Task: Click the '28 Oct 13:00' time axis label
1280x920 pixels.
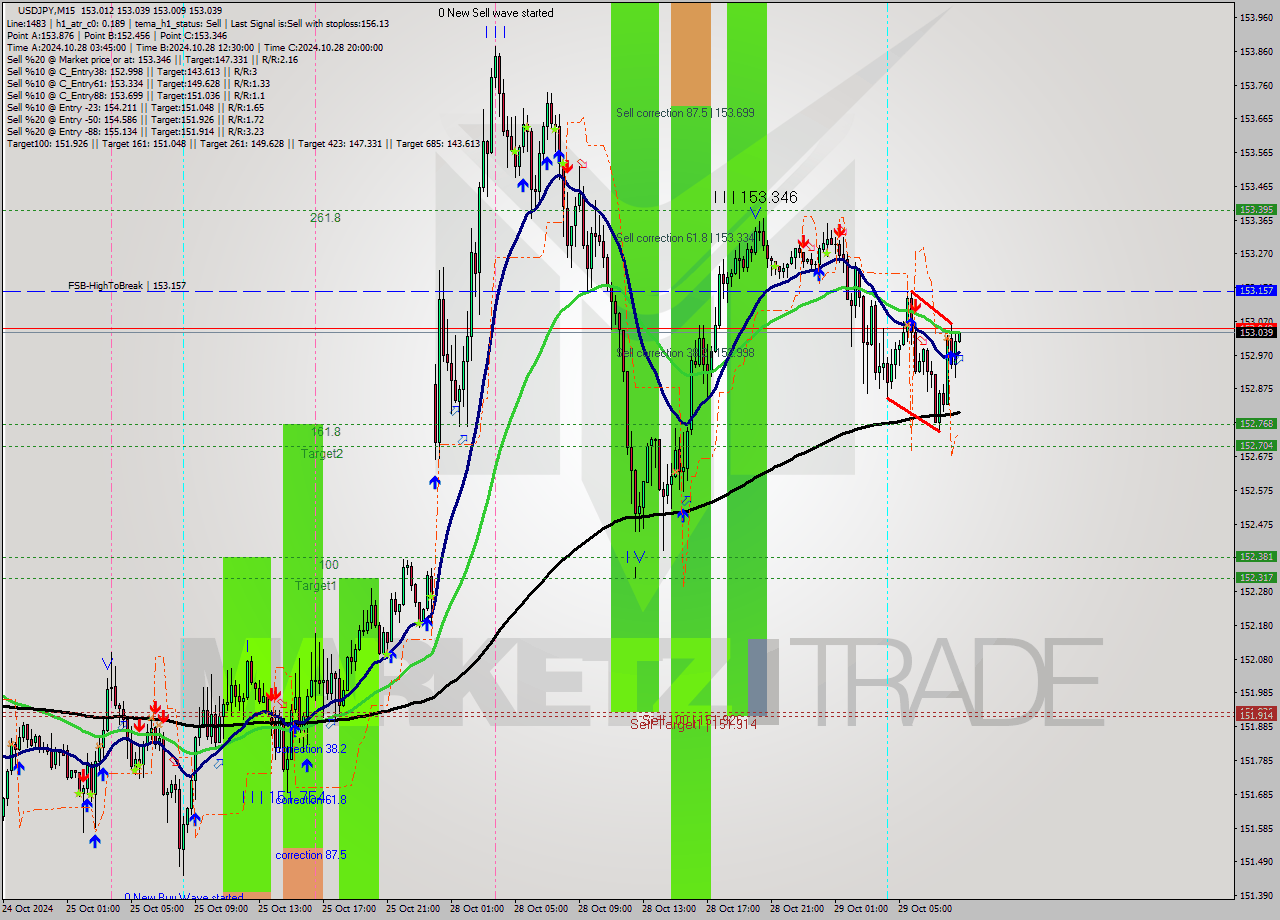Action: pyautogui.click(x=668, y=909)
